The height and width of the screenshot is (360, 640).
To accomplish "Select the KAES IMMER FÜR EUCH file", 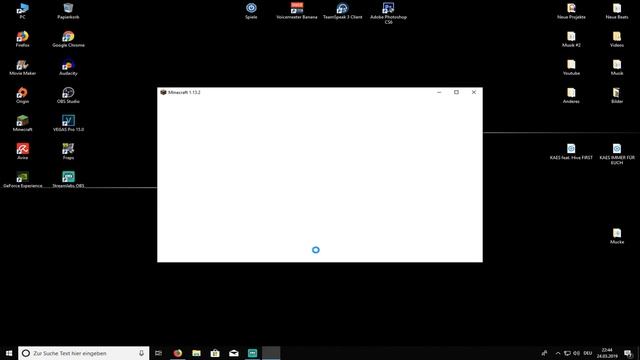I will pyautogui.click(x=617, y=154).
